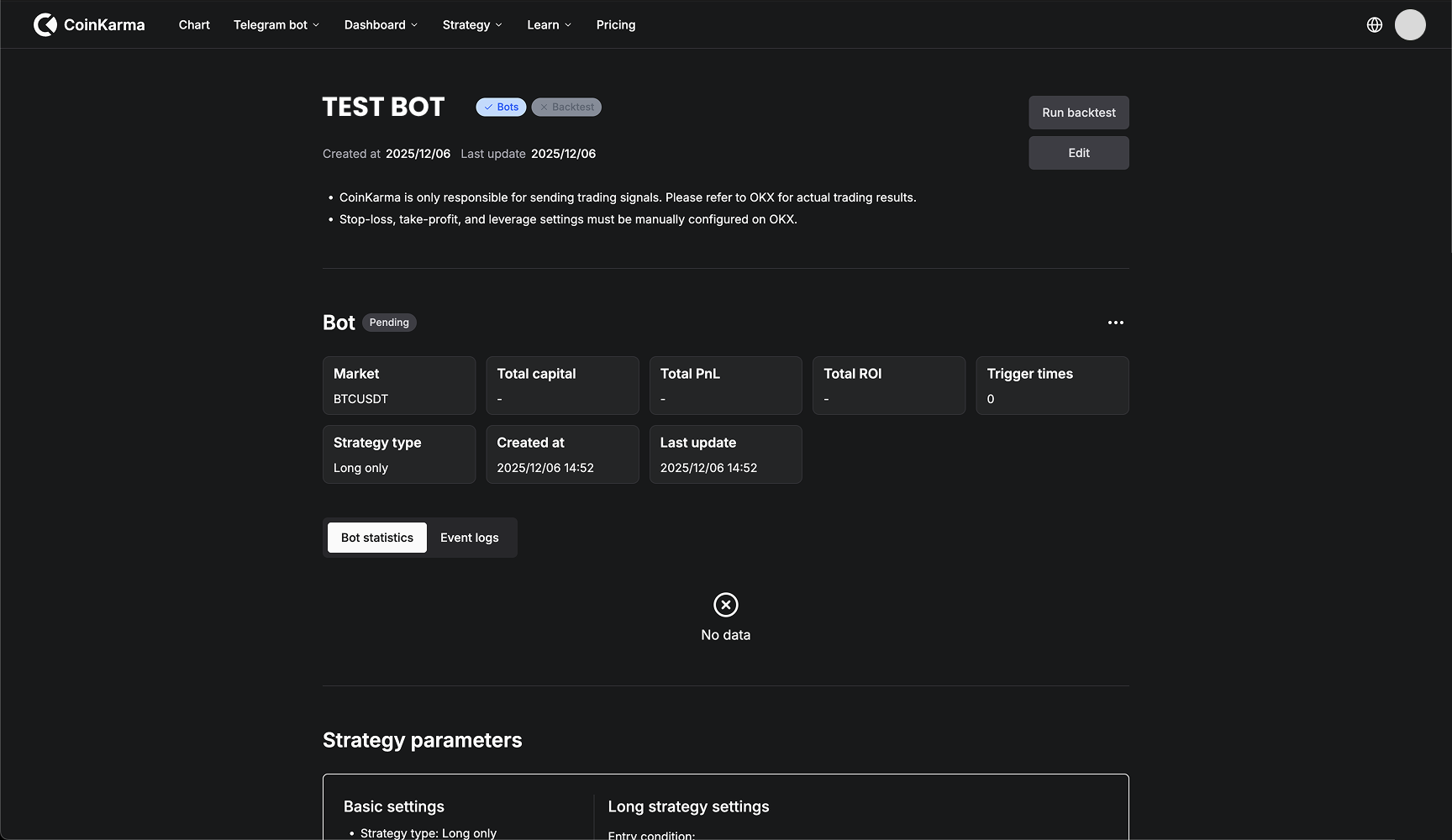Click the No data X icon
The height and width of the screenshot is (840, 1452).
[x=725, y=605]
